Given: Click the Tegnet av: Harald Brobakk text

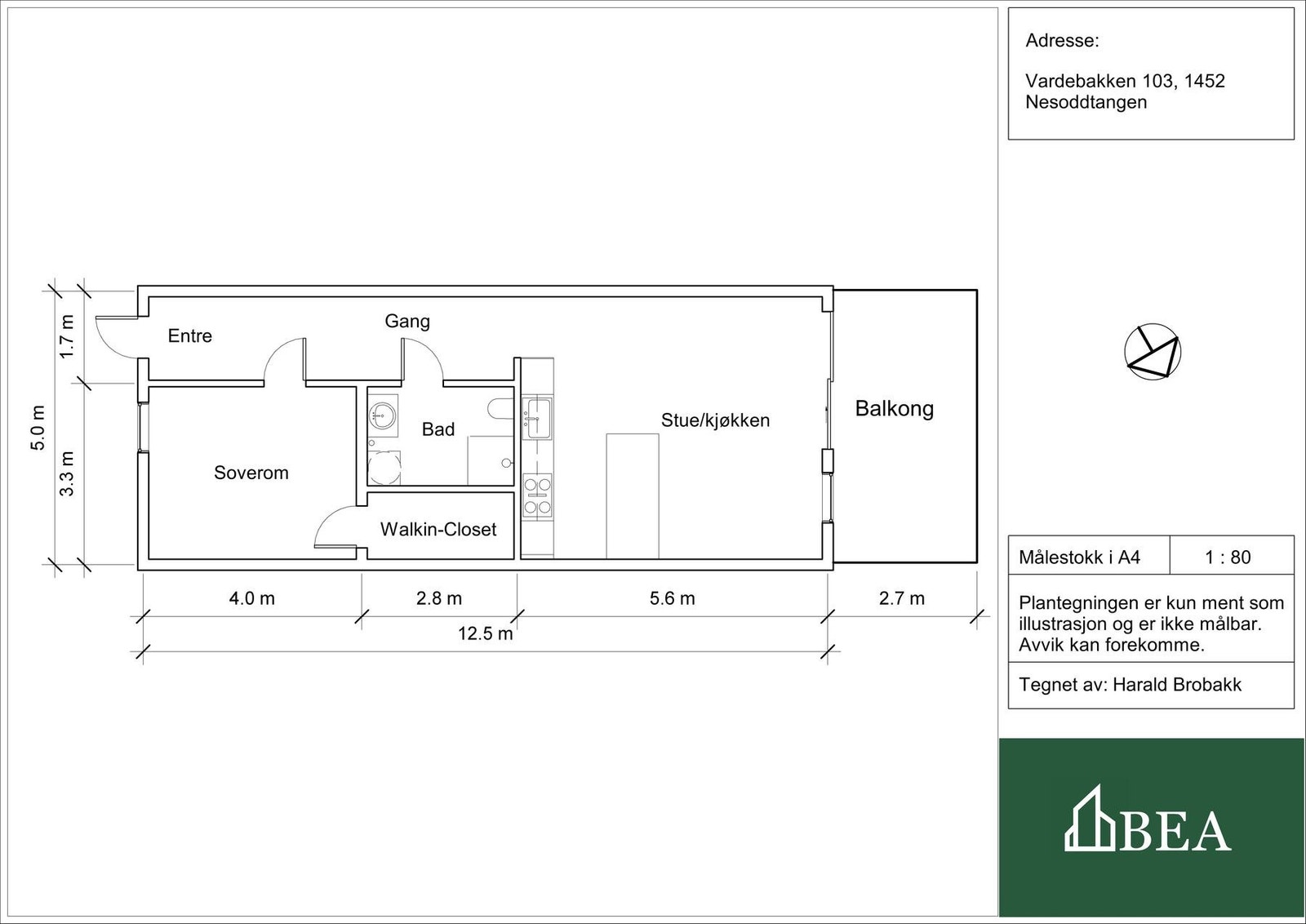Looking at the screenshot, I should [x=1130, y=685].
